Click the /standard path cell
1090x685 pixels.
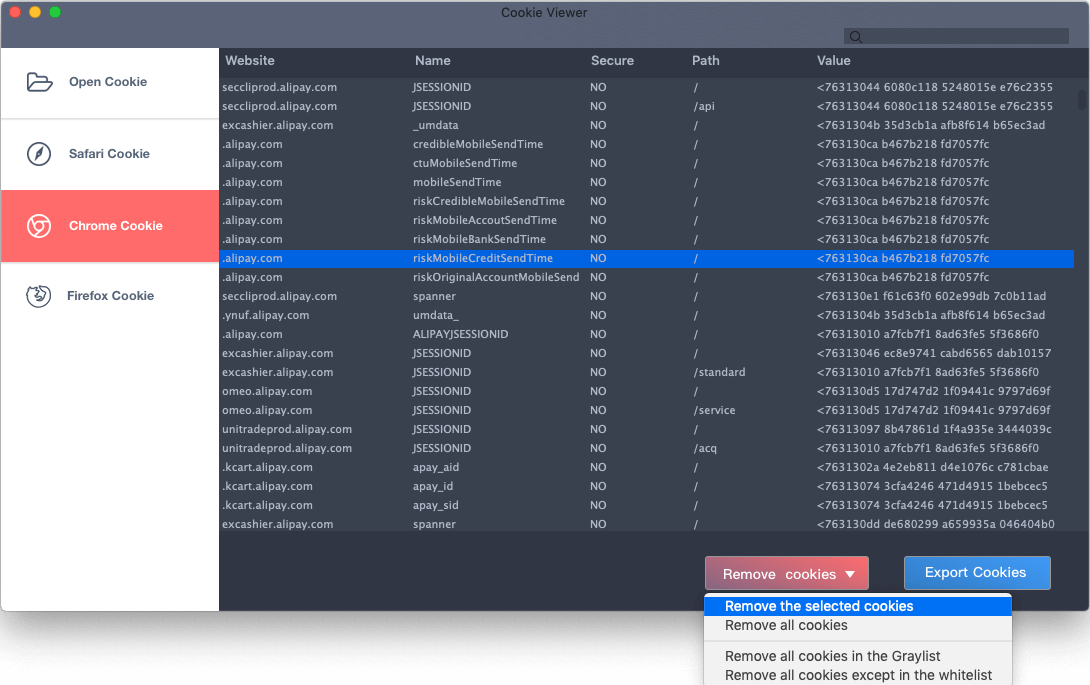click(719, 372)
